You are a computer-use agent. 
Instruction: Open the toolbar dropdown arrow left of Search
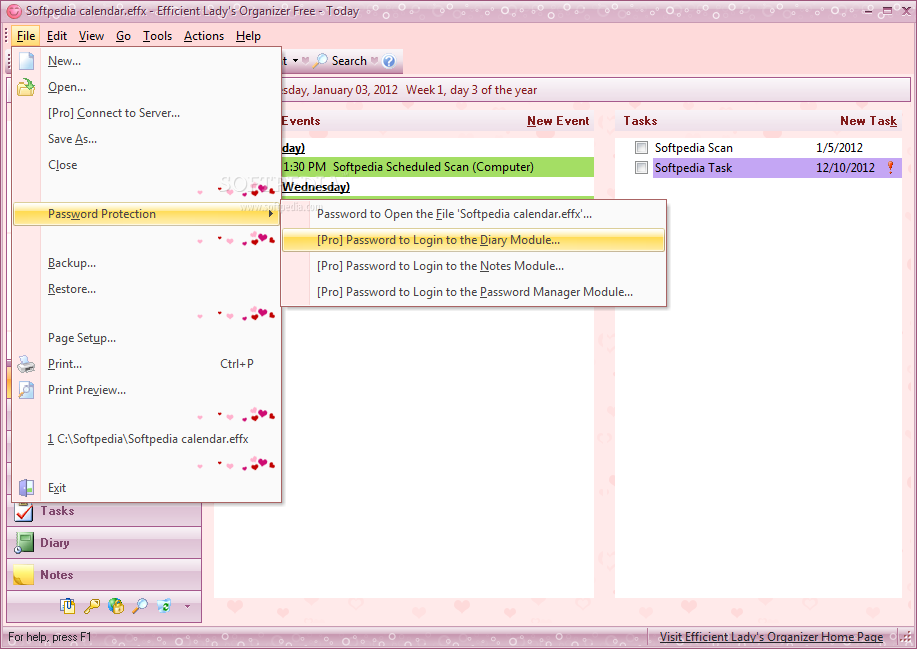(295, 61)
